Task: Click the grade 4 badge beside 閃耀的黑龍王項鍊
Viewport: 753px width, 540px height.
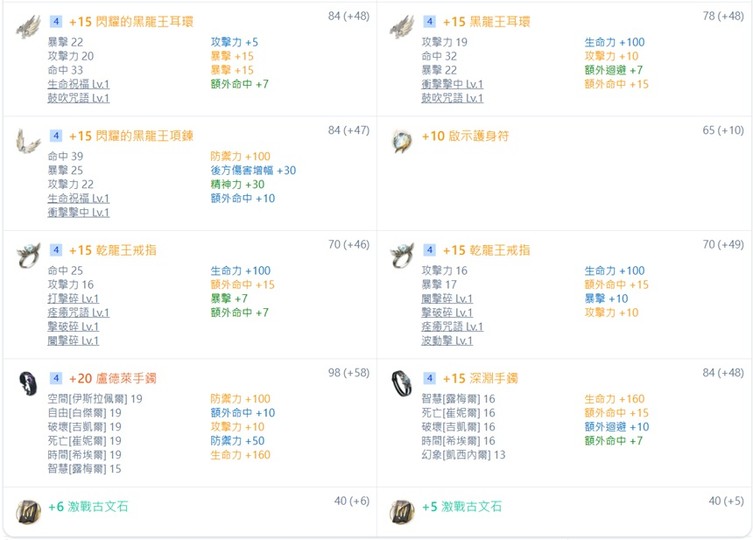Action: pos(56,135)
